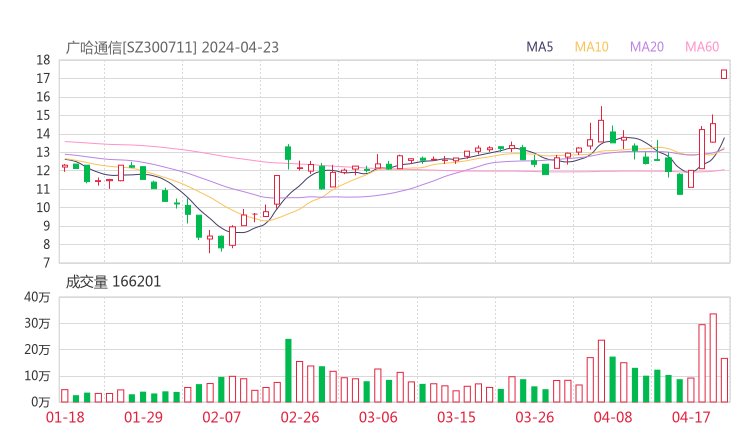Screen dimensions: 740x440
Task: Click the price axis value 18
Action: [x=43, y=60]
